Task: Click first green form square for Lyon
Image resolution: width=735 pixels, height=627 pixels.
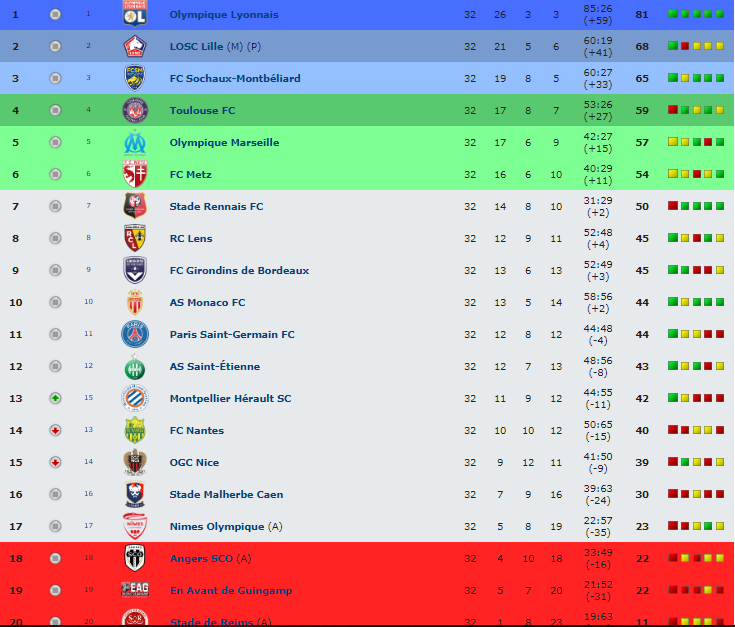Action: tap(673, 14)
